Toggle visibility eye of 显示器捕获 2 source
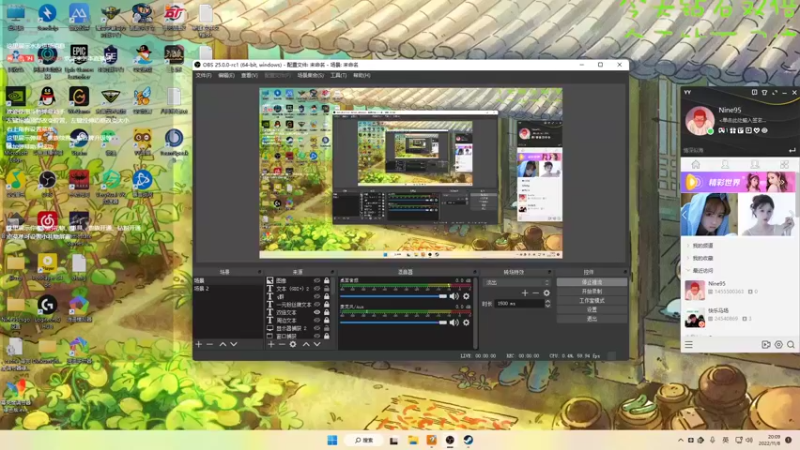 click(x=317, y=328)
